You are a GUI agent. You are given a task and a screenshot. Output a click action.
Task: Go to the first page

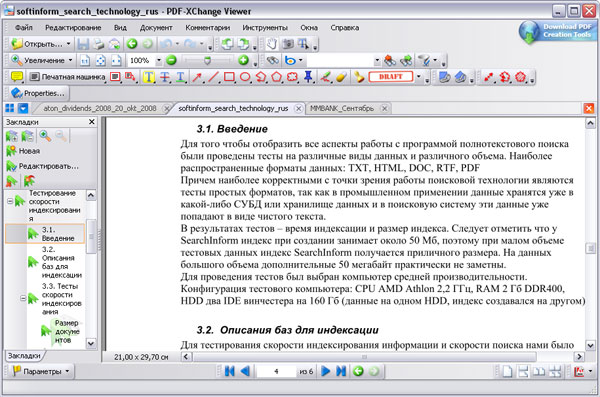(x=229, y=371)
